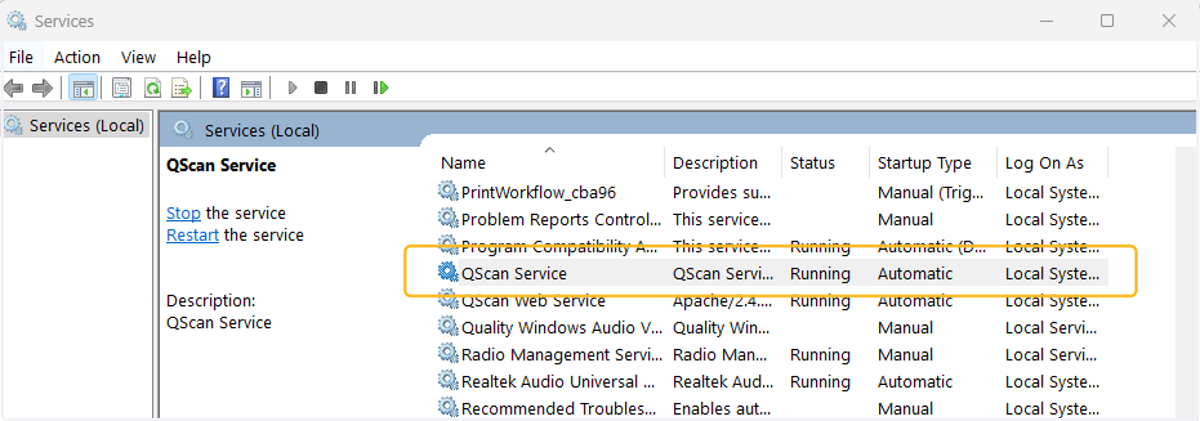Click the Start Service play icon
The image size is (1200, 421).
(x=293, y=88)
